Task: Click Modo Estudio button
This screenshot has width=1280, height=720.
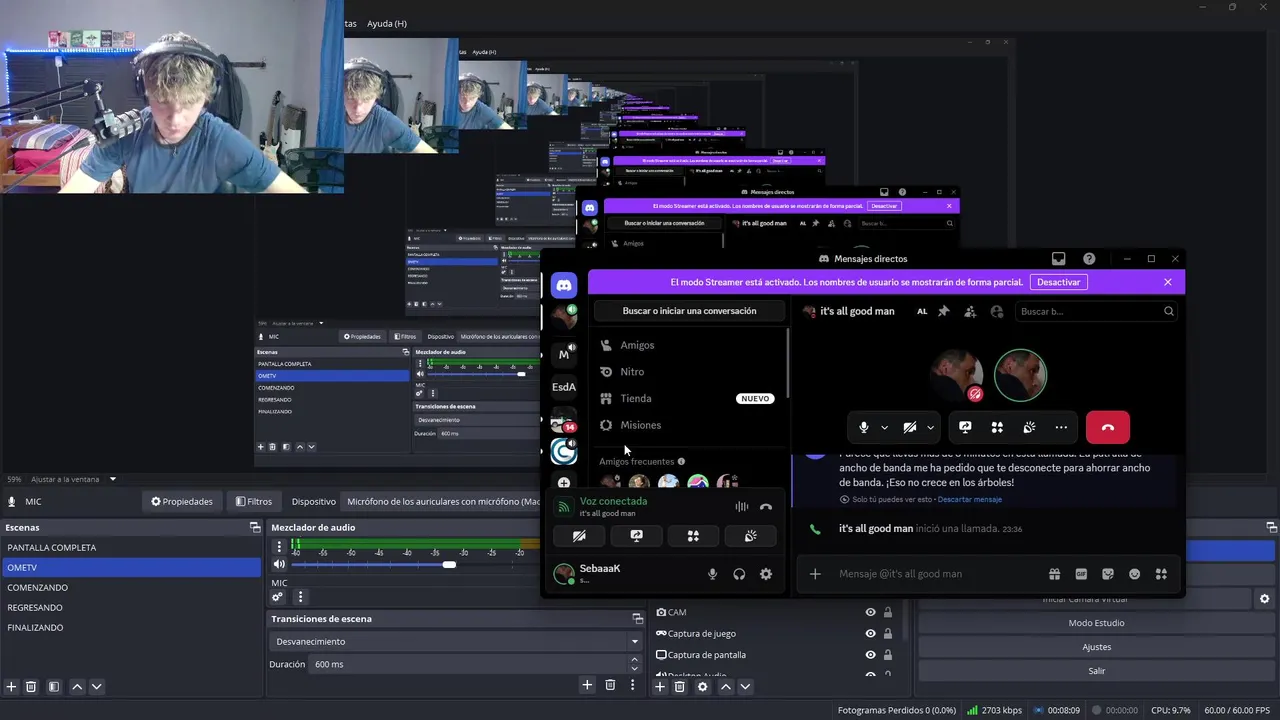Action: (1096, 623)
